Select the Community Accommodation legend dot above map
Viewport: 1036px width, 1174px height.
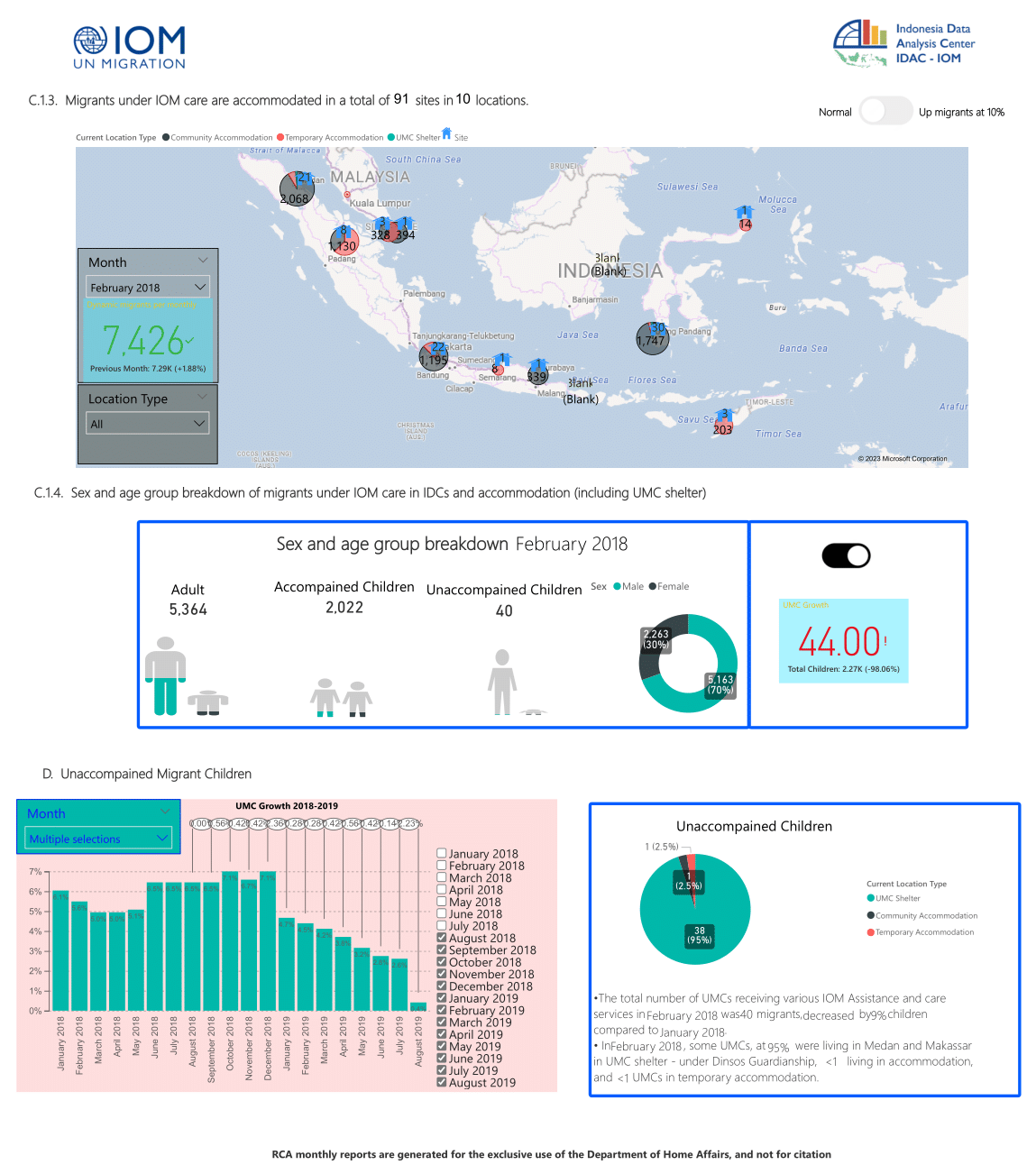click(x=166, y=137)
